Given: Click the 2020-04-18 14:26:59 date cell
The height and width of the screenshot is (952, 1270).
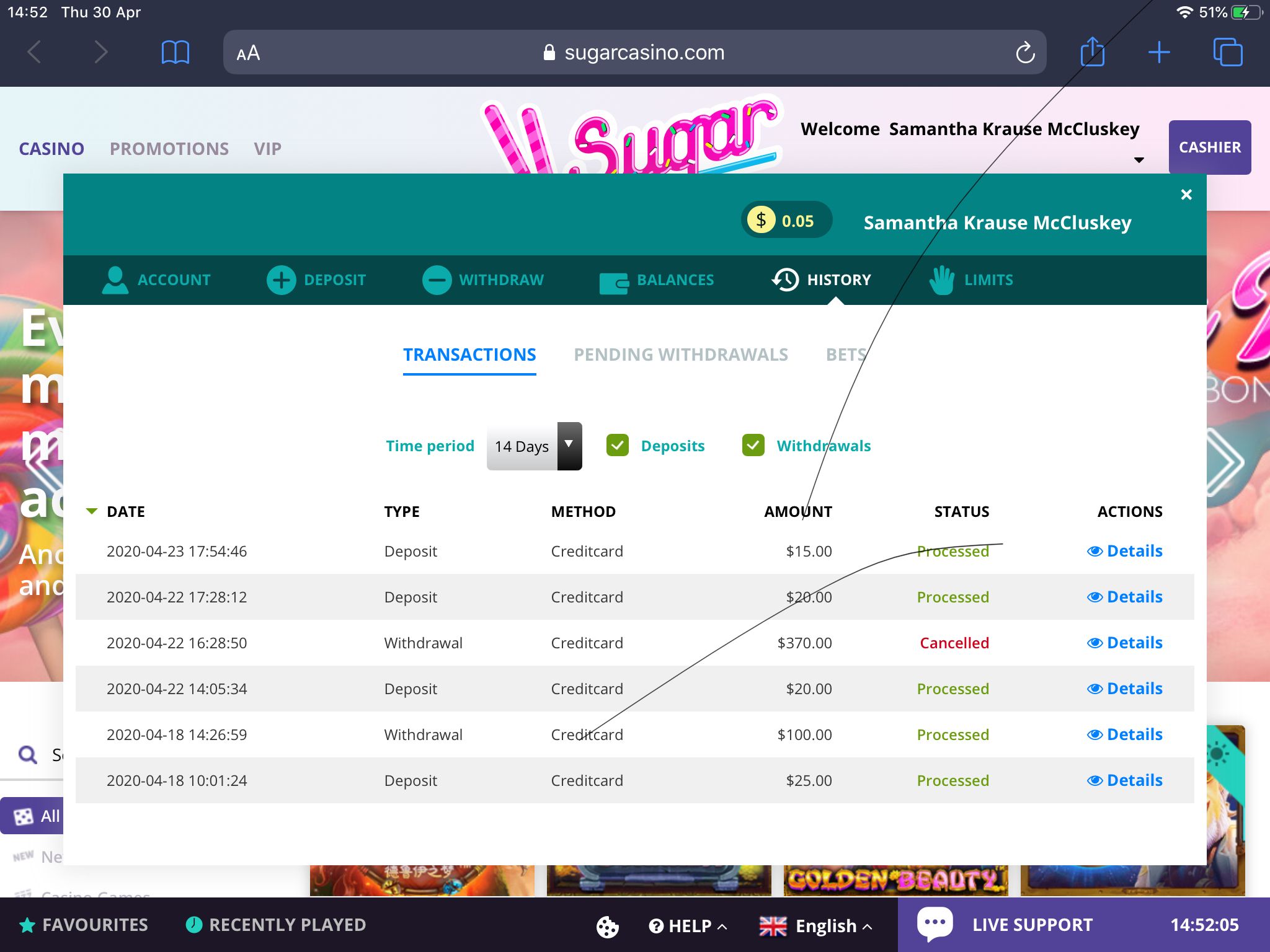Looking at the screenshot, I should (x=177, y=734).
